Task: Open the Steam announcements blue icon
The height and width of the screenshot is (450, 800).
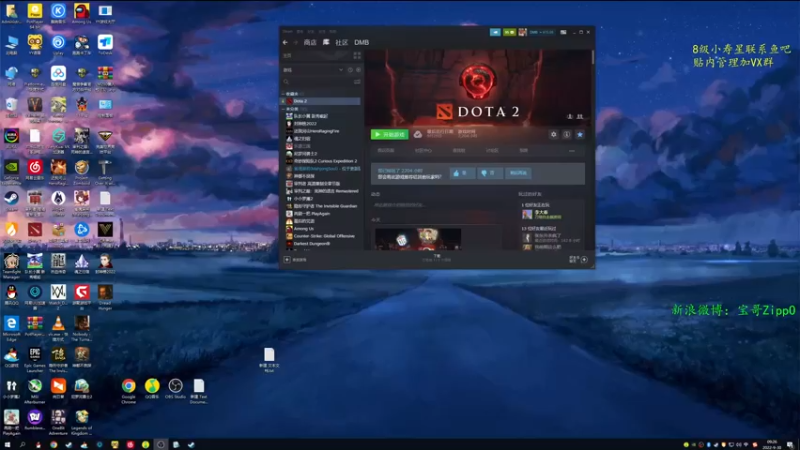Action: 495,32
